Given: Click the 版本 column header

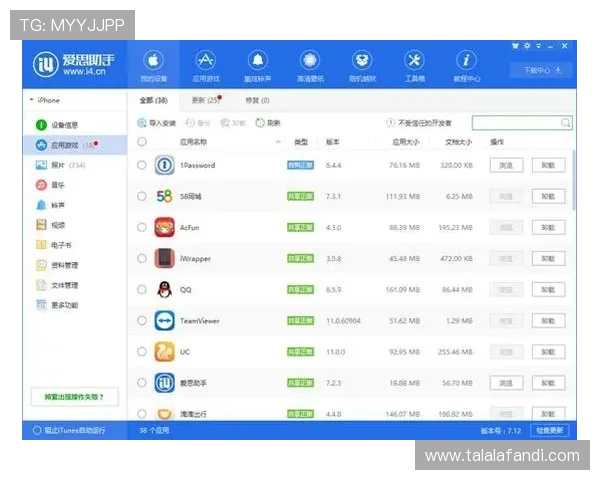Looking at the screenshot, I should click(333, 142).
